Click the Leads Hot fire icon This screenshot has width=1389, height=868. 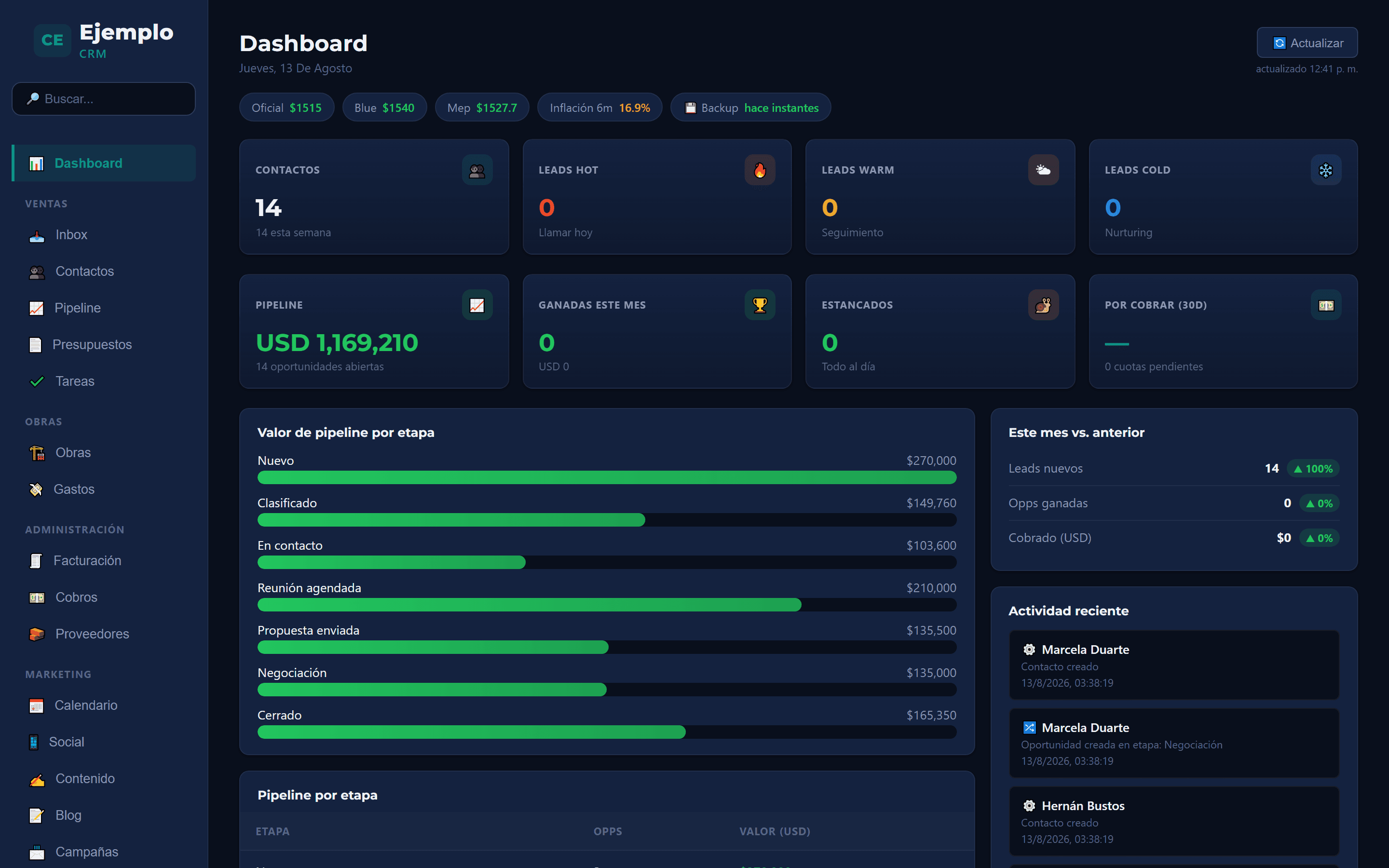tap(759, 170)
